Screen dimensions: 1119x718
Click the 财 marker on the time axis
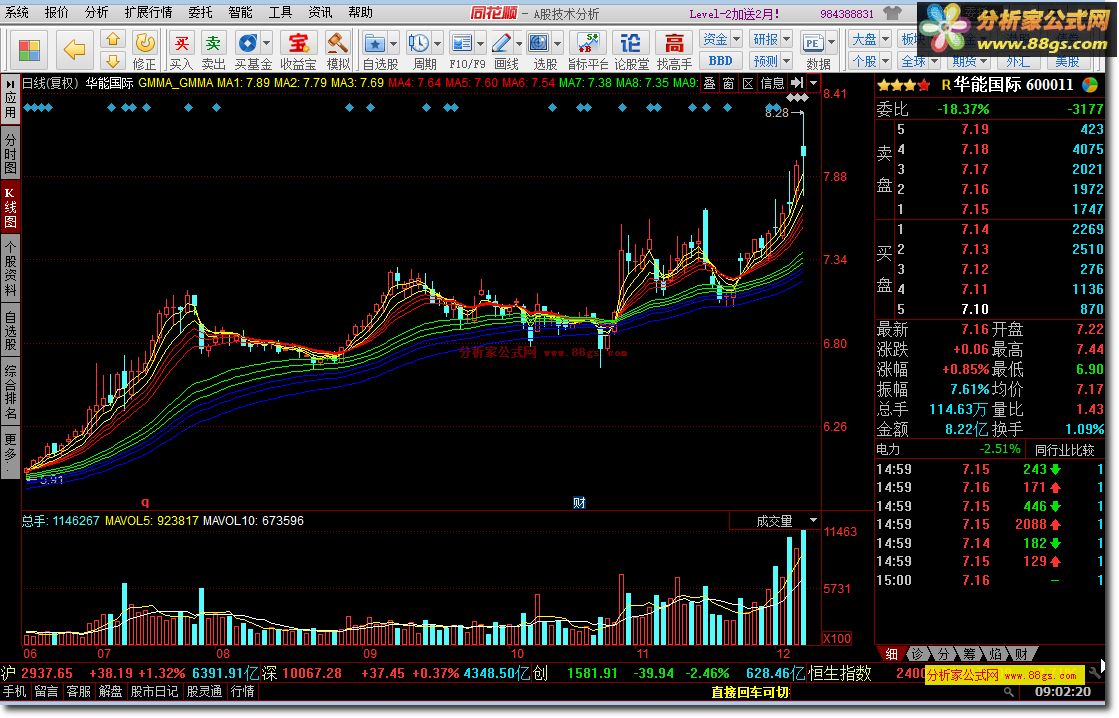coord(579,502)
